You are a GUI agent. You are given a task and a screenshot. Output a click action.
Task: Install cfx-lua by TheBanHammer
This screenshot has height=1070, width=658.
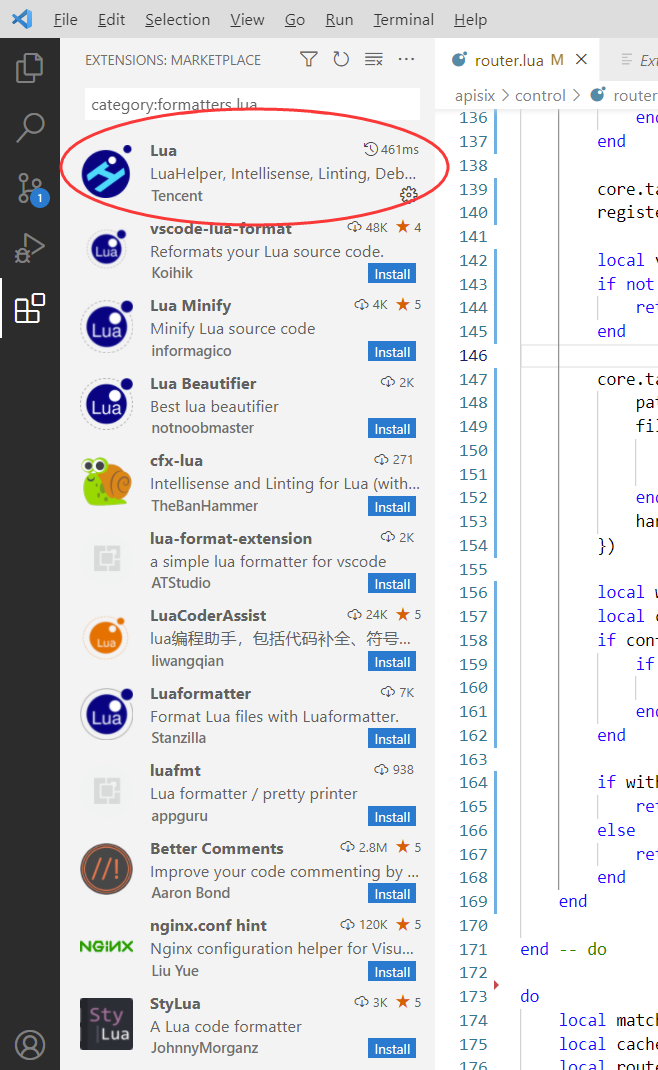392,507
